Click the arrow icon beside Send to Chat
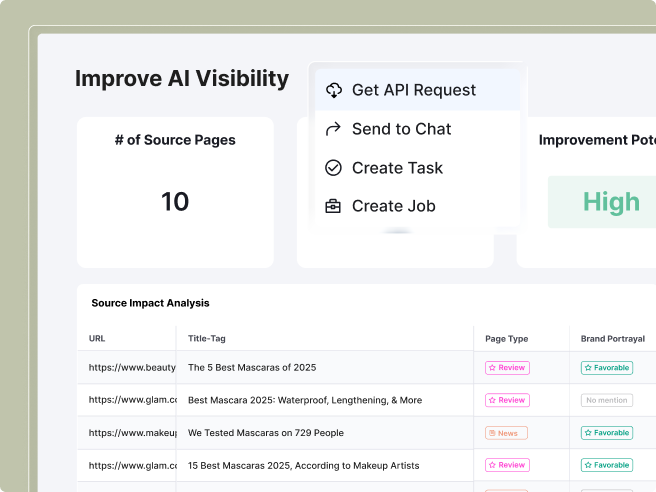656x492 pixels. click(x=334, y=129)
